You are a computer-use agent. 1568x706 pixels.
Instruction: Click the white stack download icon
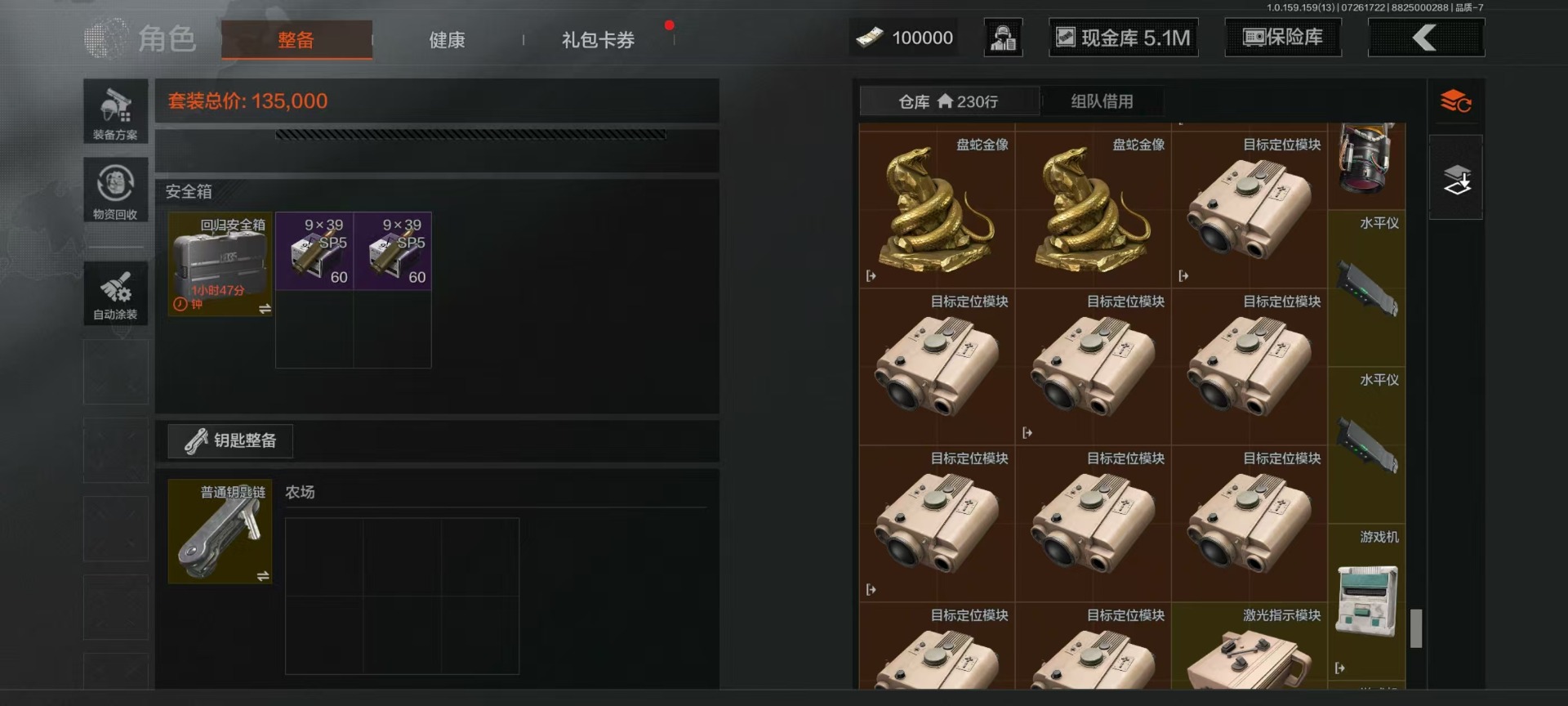click(1456, 179)
